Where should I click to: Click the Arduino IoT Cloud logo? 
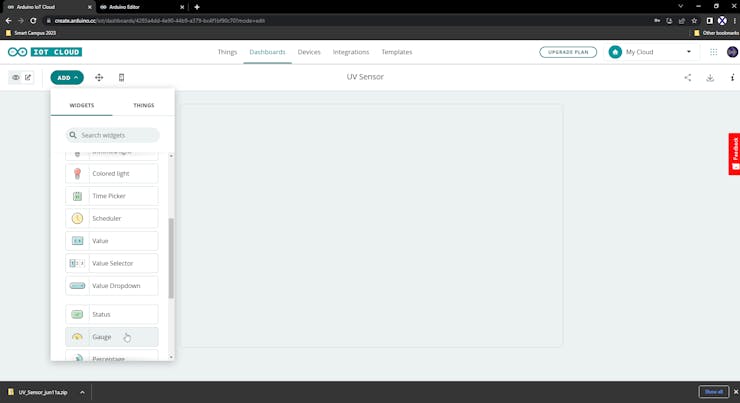tap(45, 52)
